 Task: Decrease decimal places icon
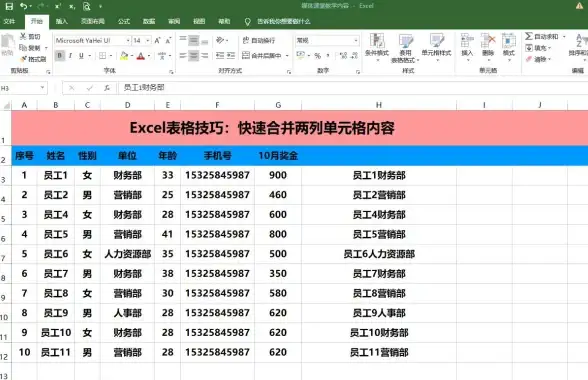354,56
